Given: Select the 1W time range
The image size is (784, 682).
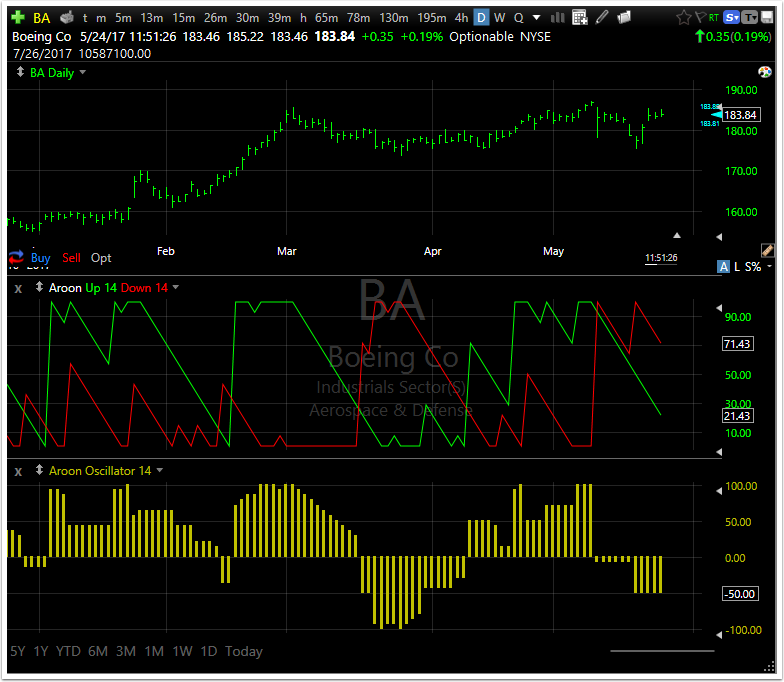Looking at the screenshot, I should [182, 651].
